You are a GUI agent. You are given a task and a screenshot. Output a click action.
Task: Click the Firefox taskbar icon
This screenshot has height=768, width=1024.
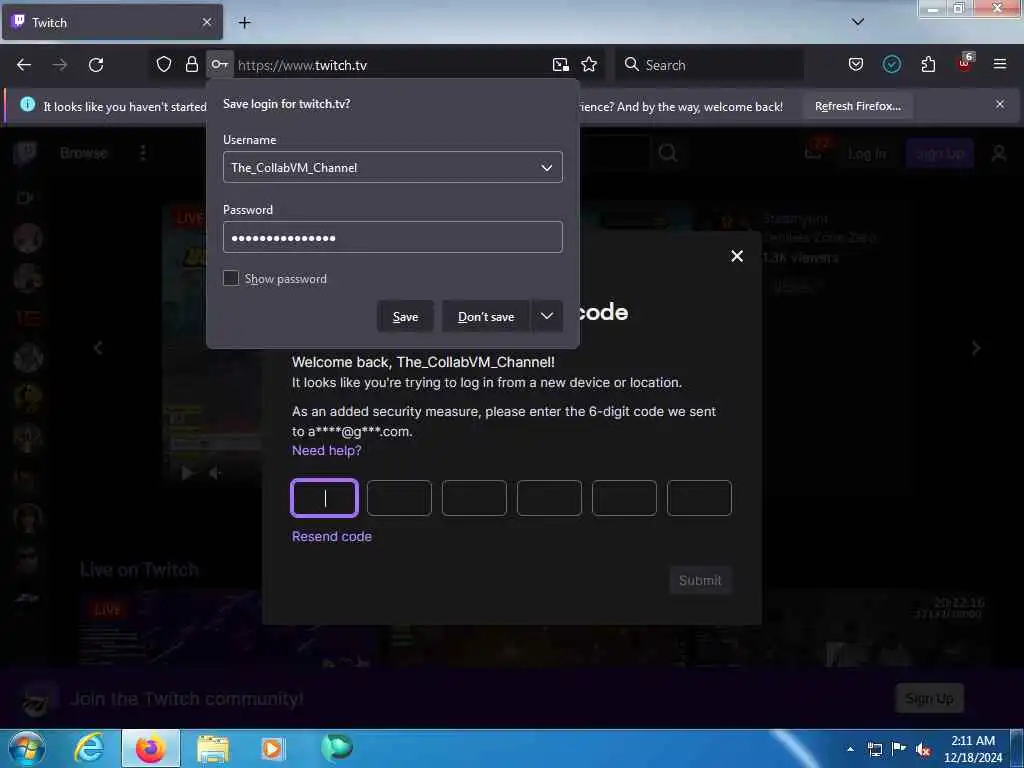[x=150, y=748]
